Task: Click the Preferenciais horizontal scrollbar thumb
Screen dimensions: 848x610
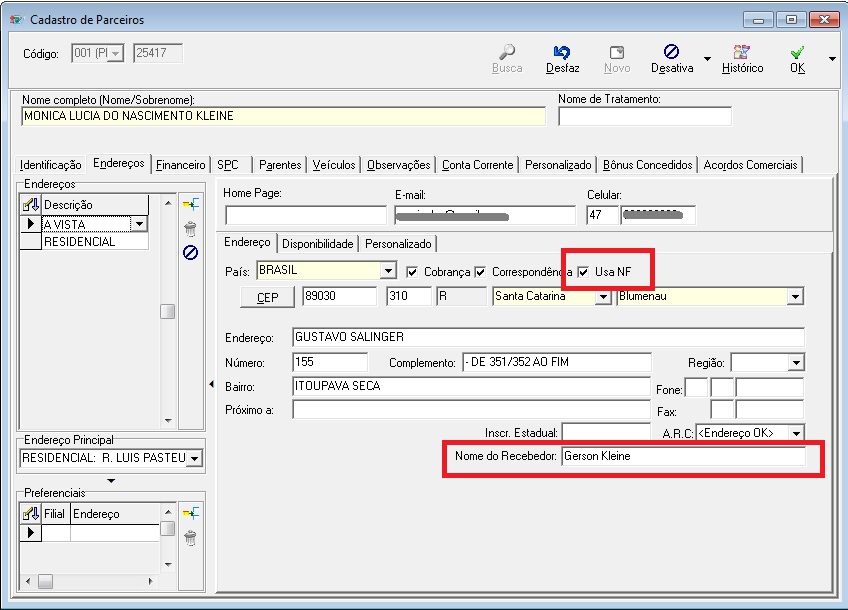Action: point(45,581)
